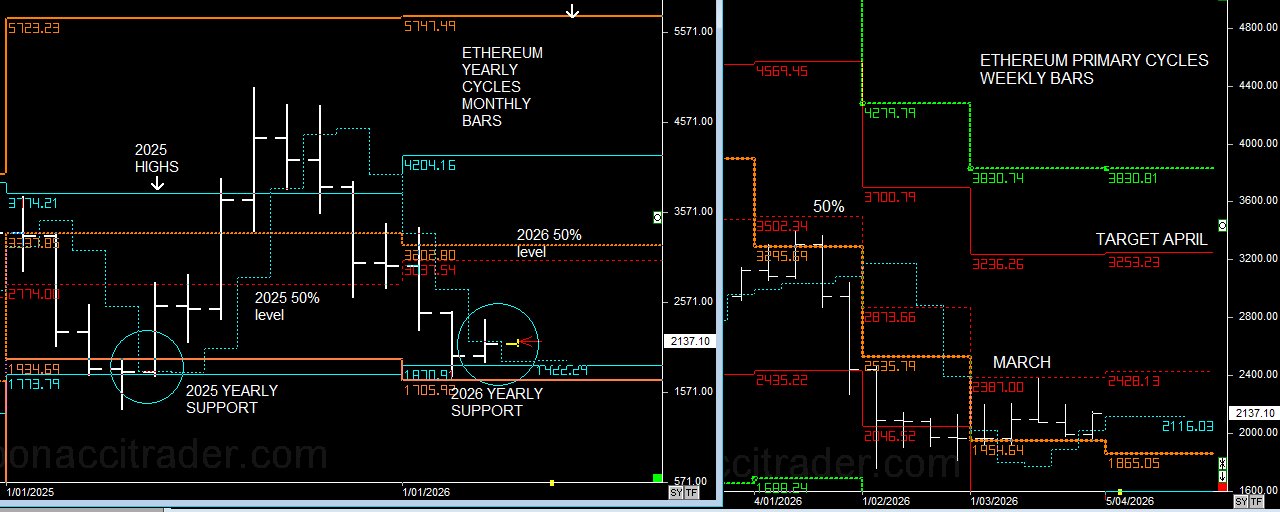Click the 3700.79 level label

890,197
